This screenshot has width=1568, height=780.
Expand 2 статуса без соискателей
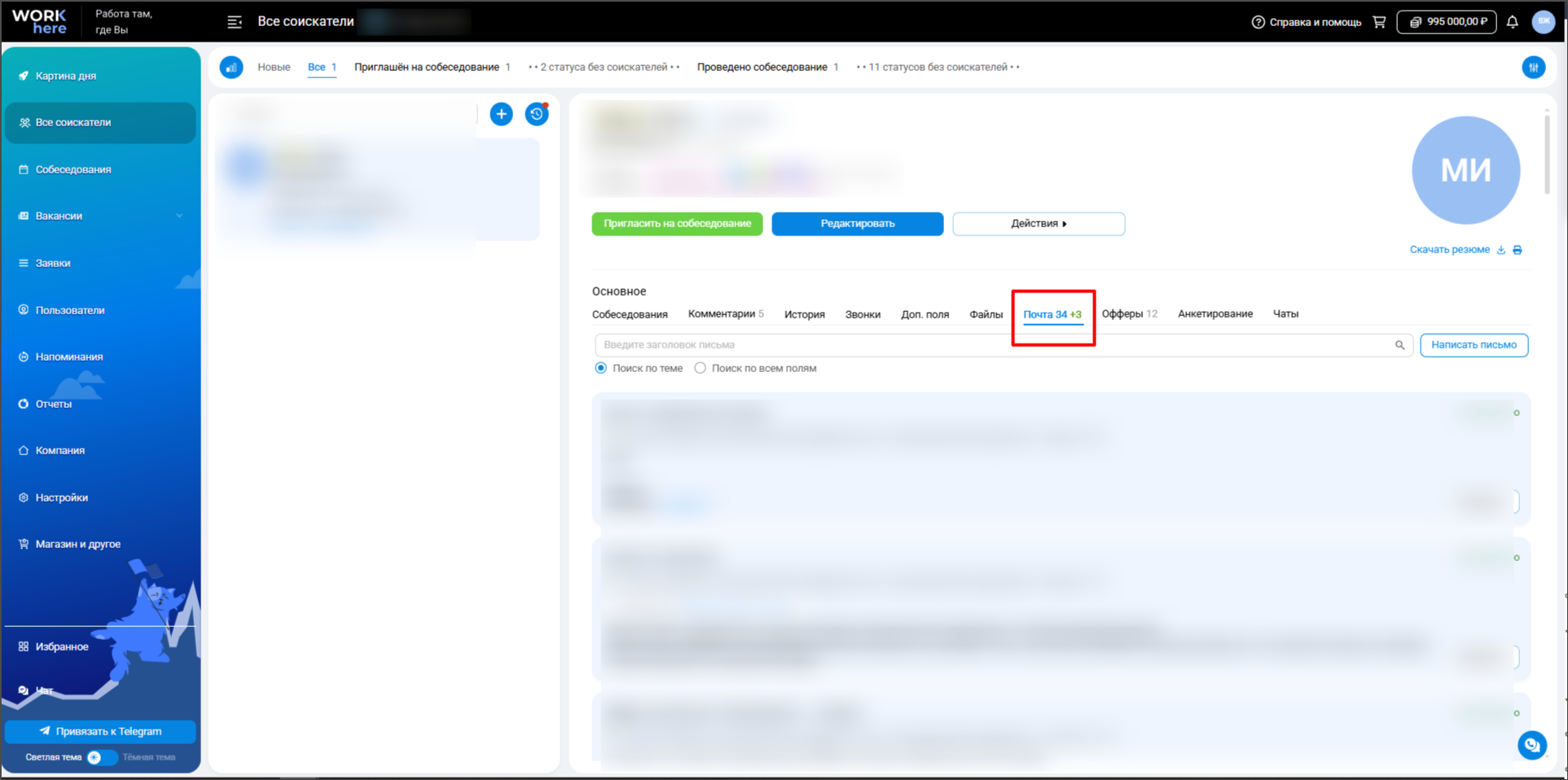click(x=604, y=67)
